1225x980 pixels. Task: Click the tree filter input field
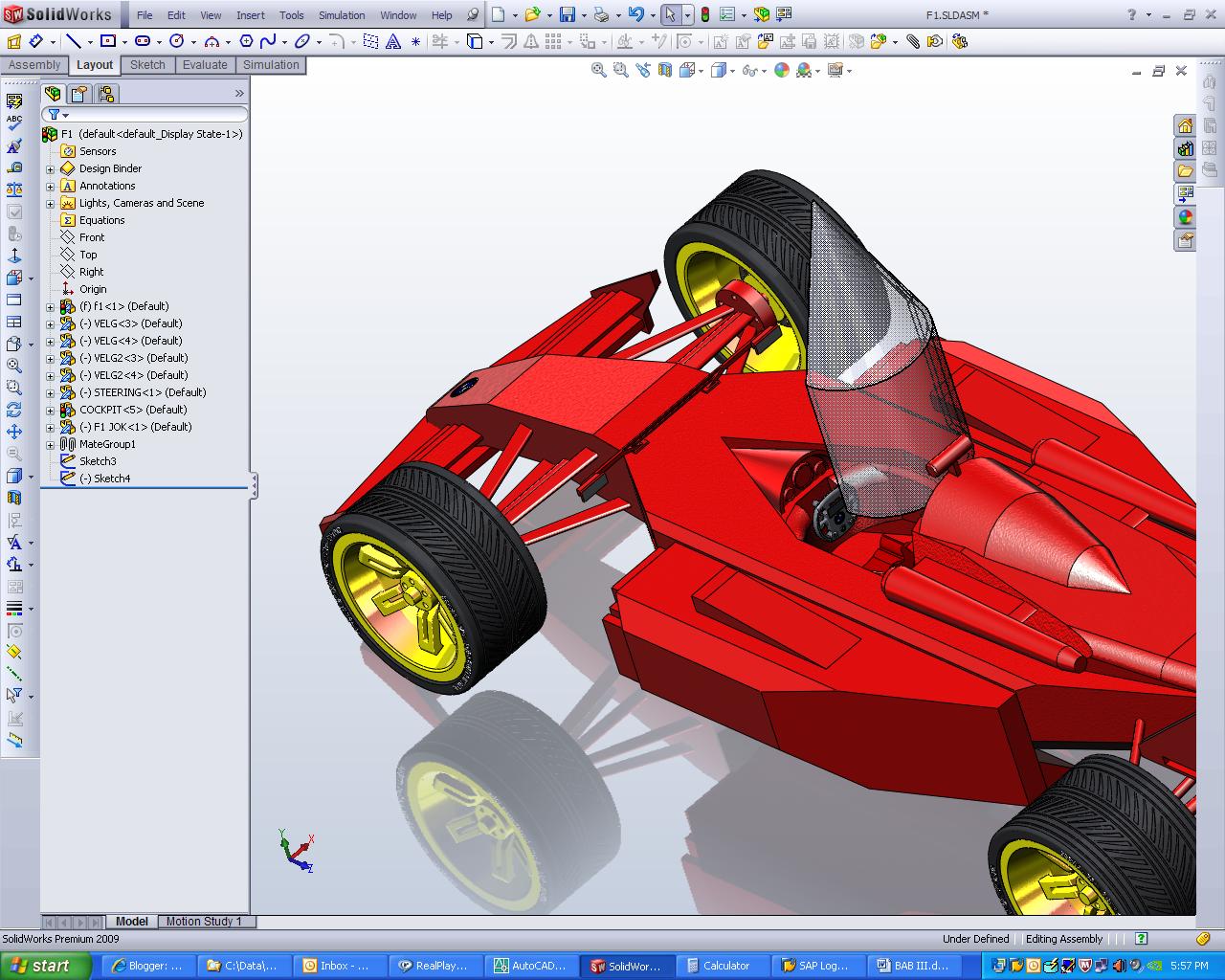[x=145, y=114]
